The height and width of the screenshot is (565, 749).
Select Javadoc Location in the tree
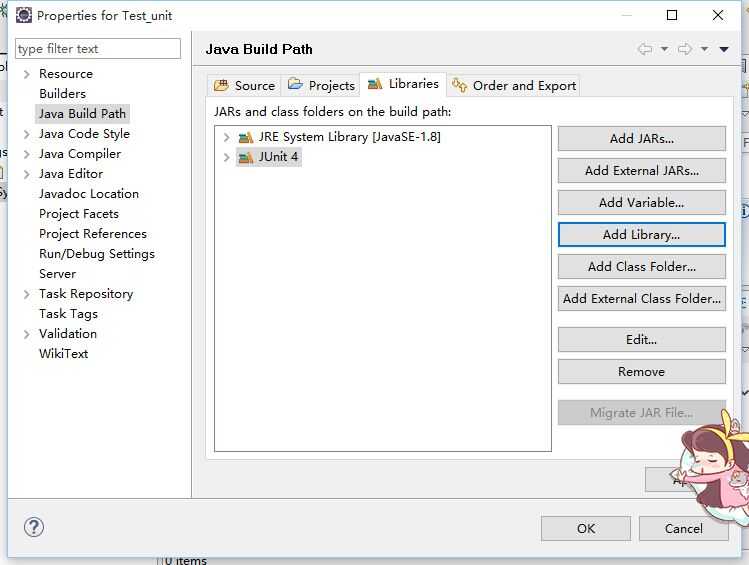click(x=89, y=194)
